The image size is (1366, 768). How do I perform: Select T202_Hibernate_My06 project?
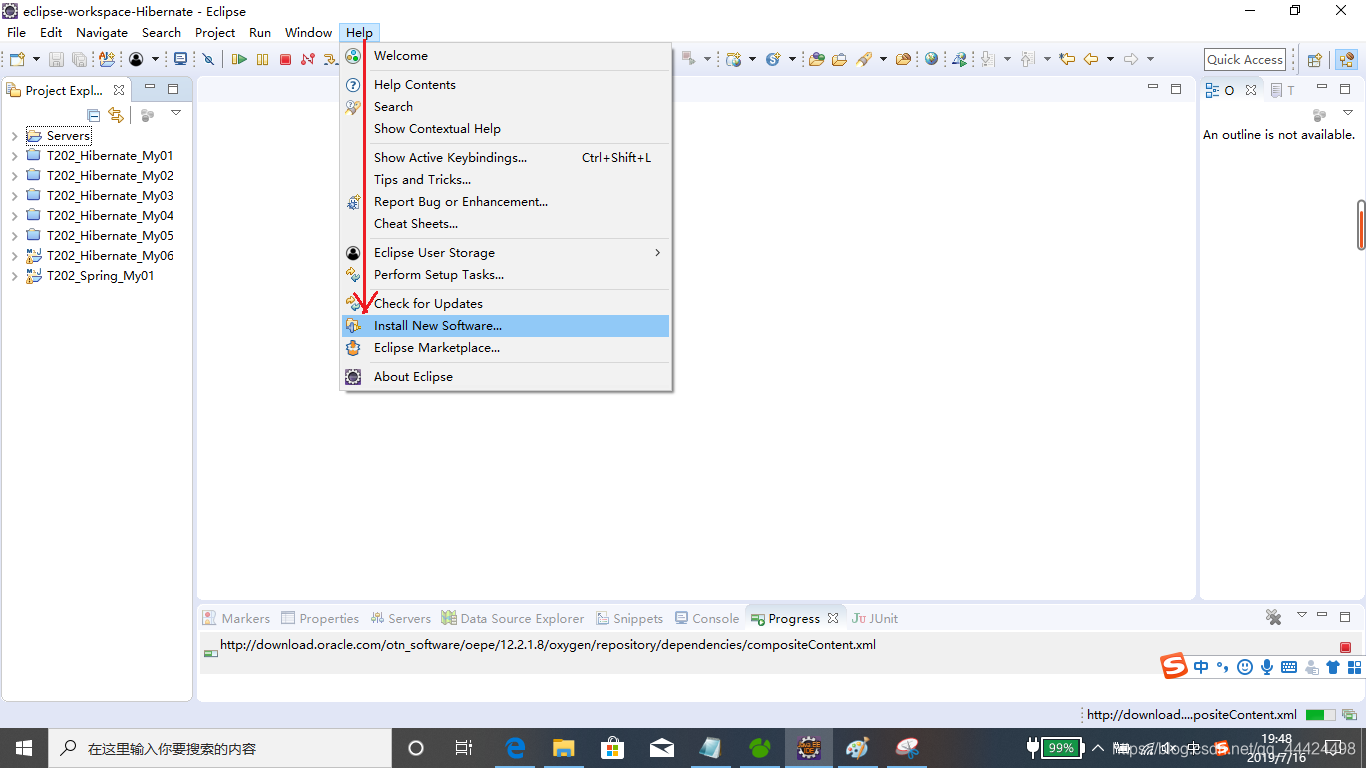coord(110,256)
